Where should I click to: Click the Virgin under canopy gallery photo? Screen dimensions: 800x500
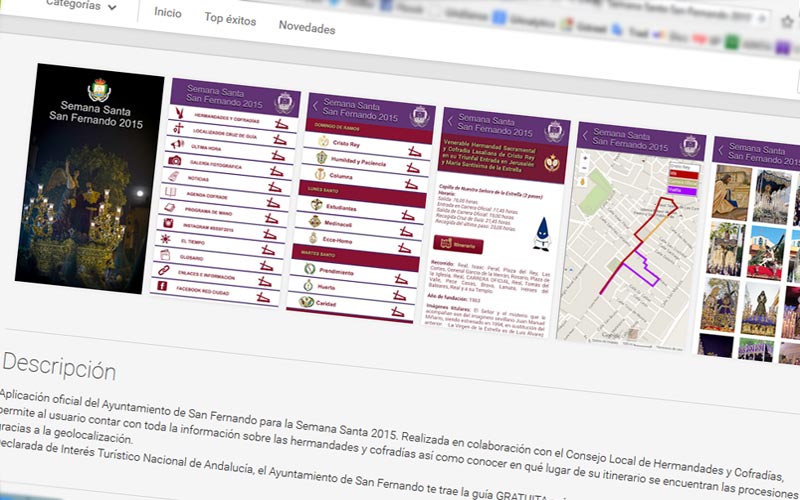point(772,197)
